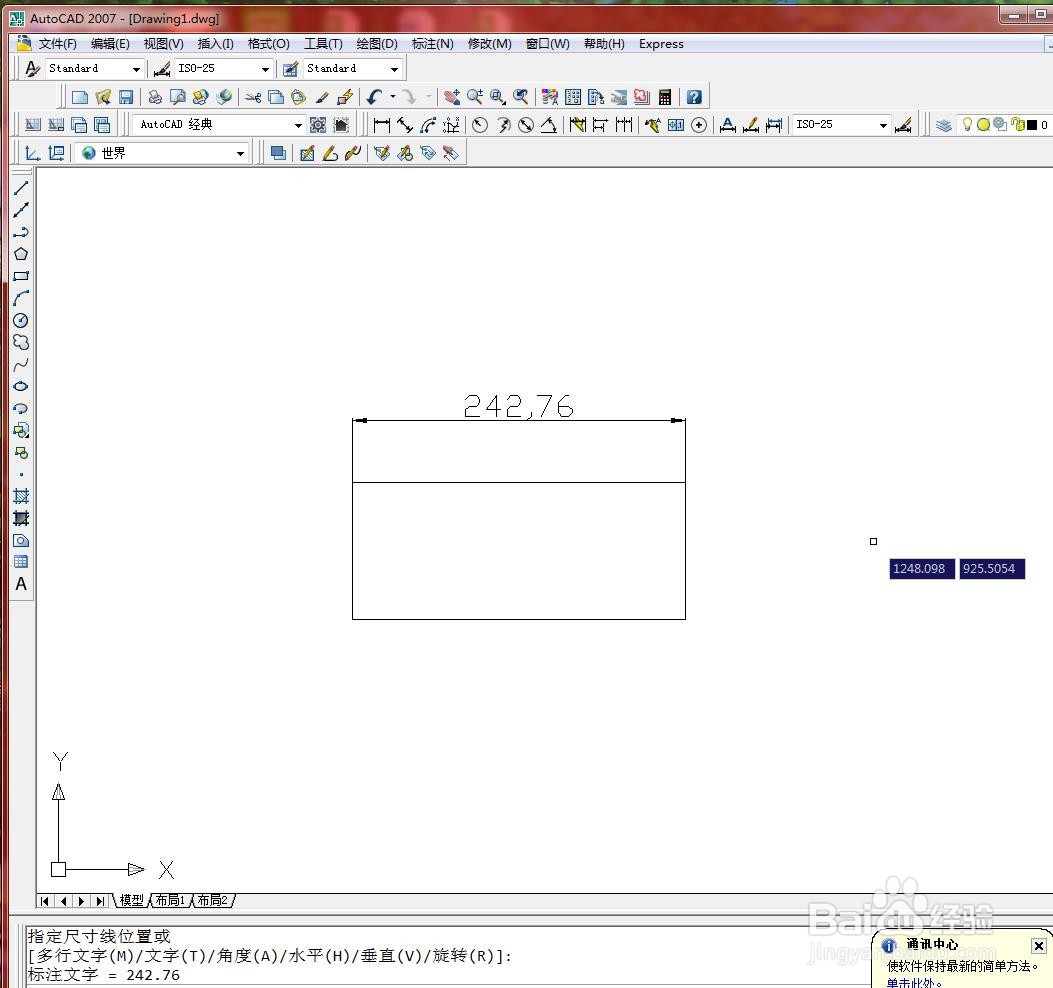The image size is (1053, 988).
Task: Open the 绘图(D) menu
Action: [x=377, y=44]
